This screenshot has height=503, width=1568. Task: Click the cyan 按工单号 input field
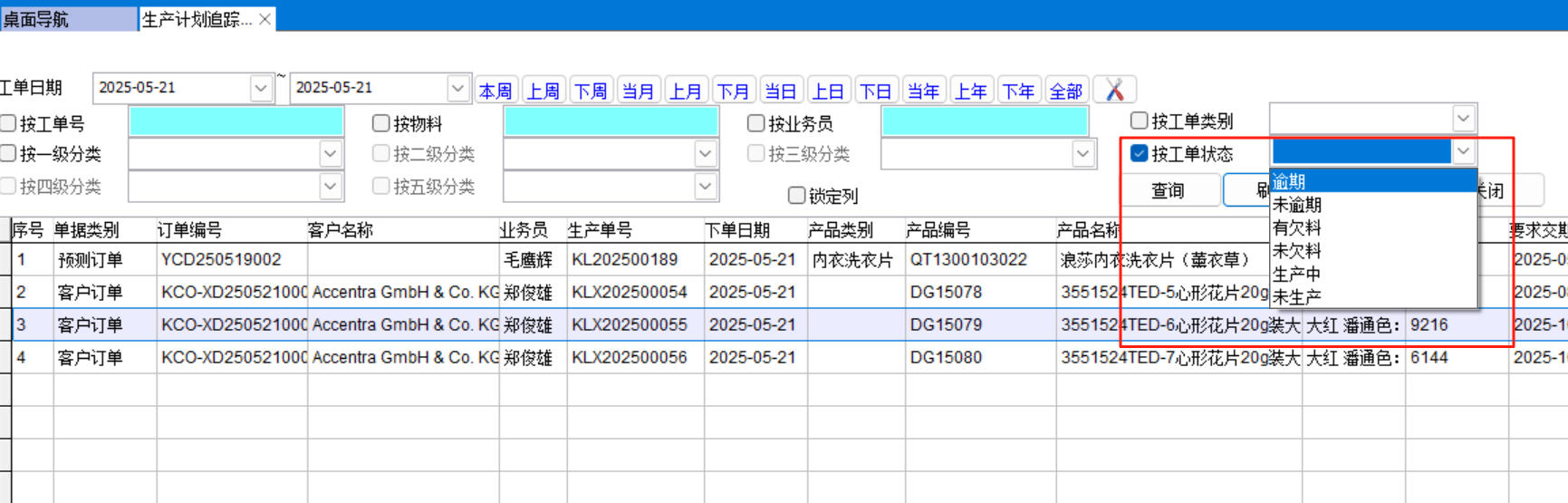236,122
